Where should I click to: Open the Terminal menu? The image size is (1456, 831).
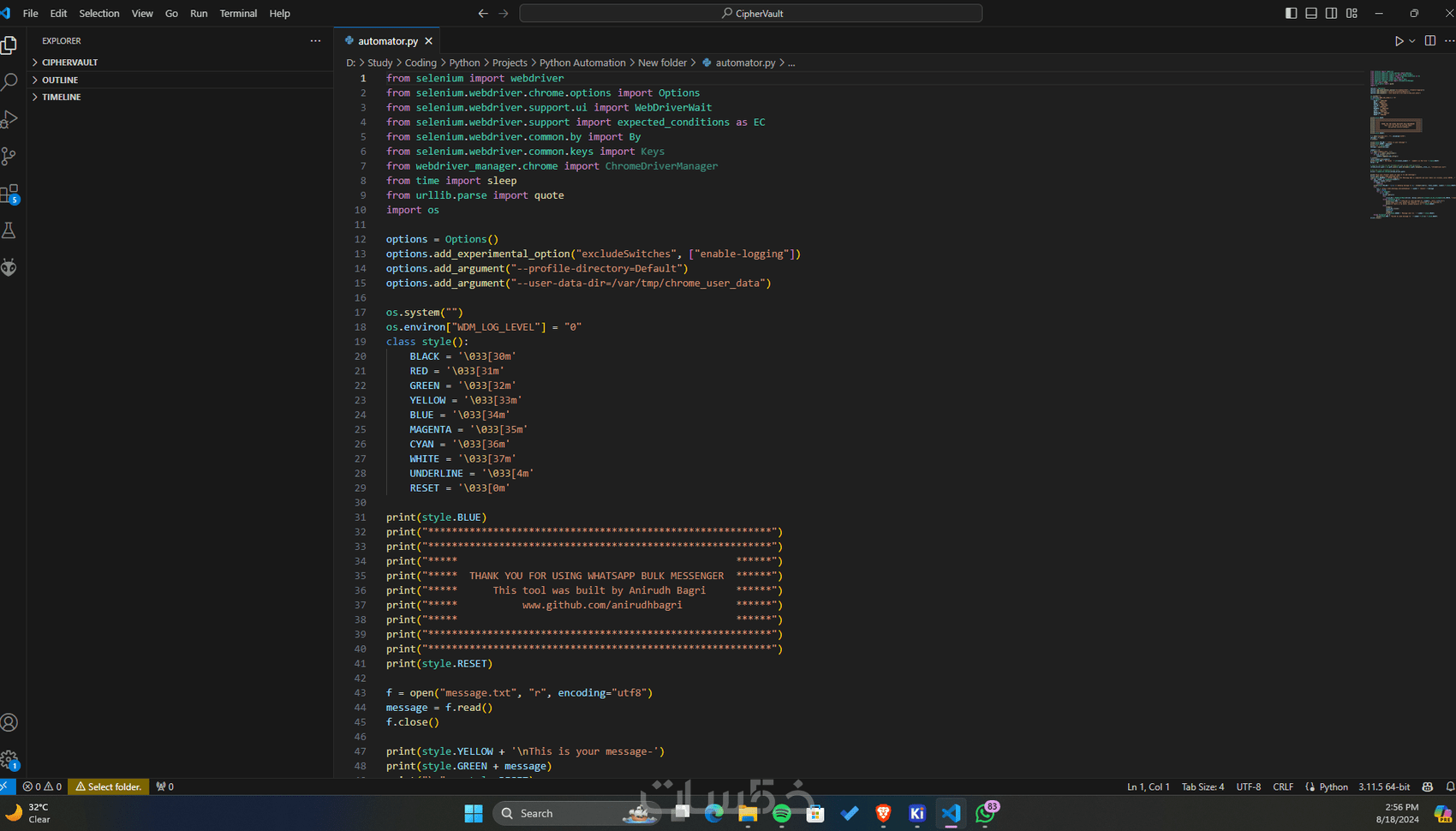pos(238,13)
